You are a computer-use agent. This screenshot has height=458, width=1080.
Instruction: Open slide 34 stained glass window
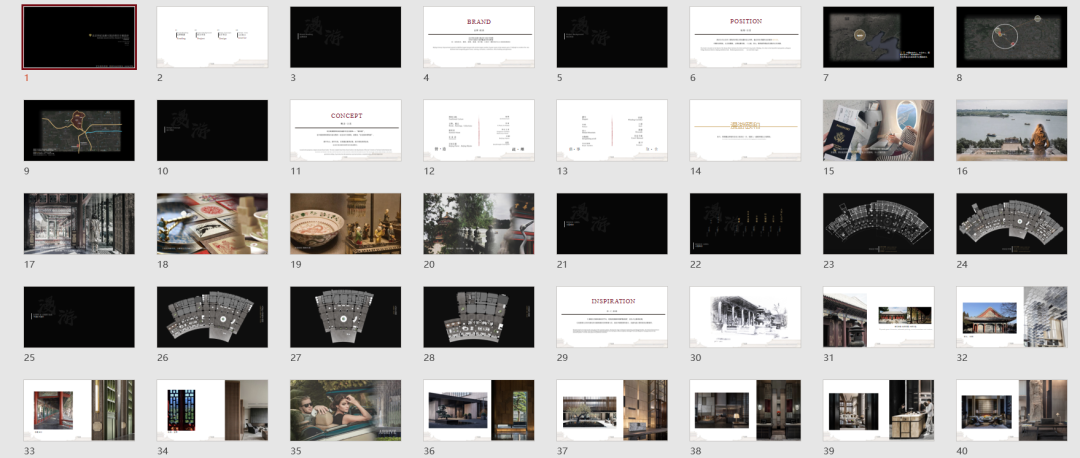(212, 410)
